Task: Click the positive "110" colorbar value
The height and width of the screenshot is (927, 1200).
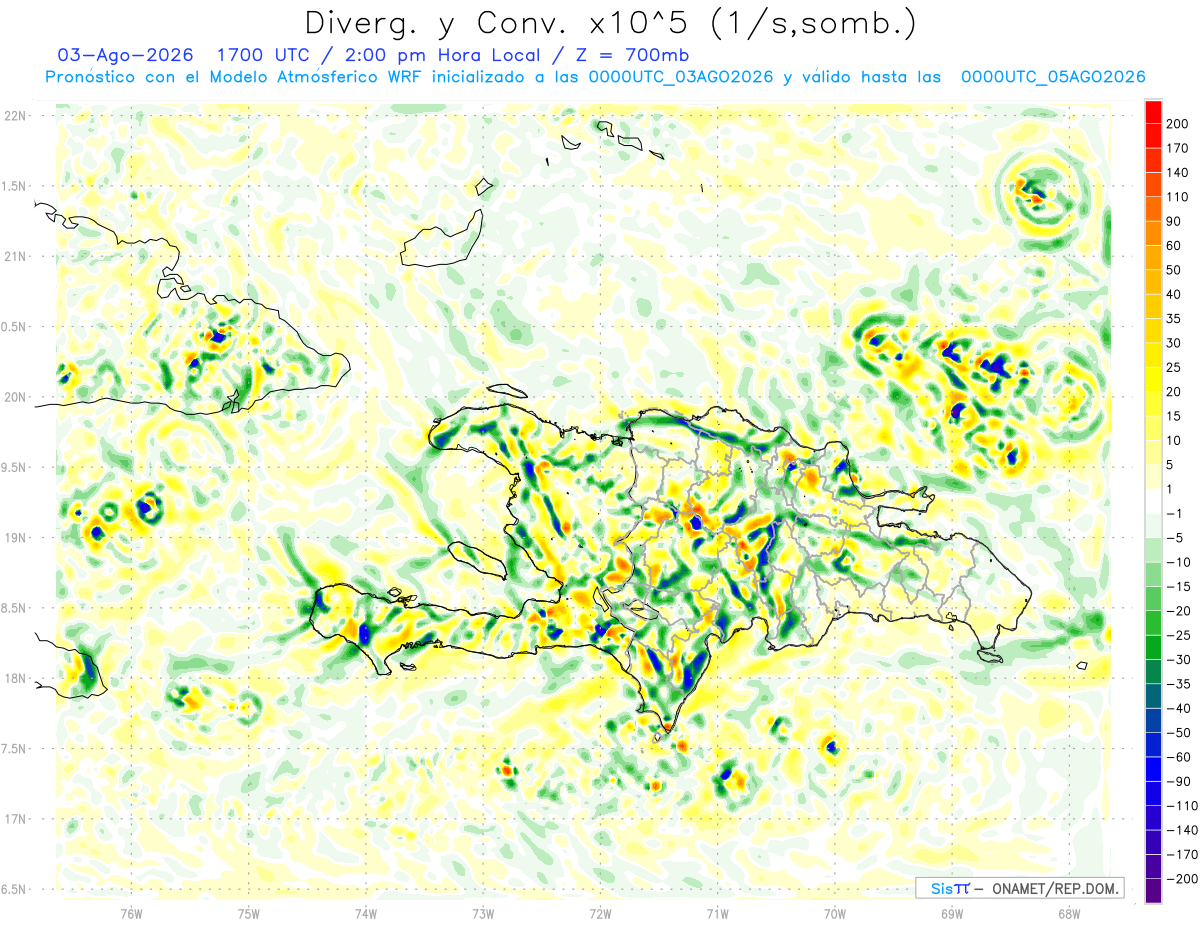Action: click(1179, 197)
